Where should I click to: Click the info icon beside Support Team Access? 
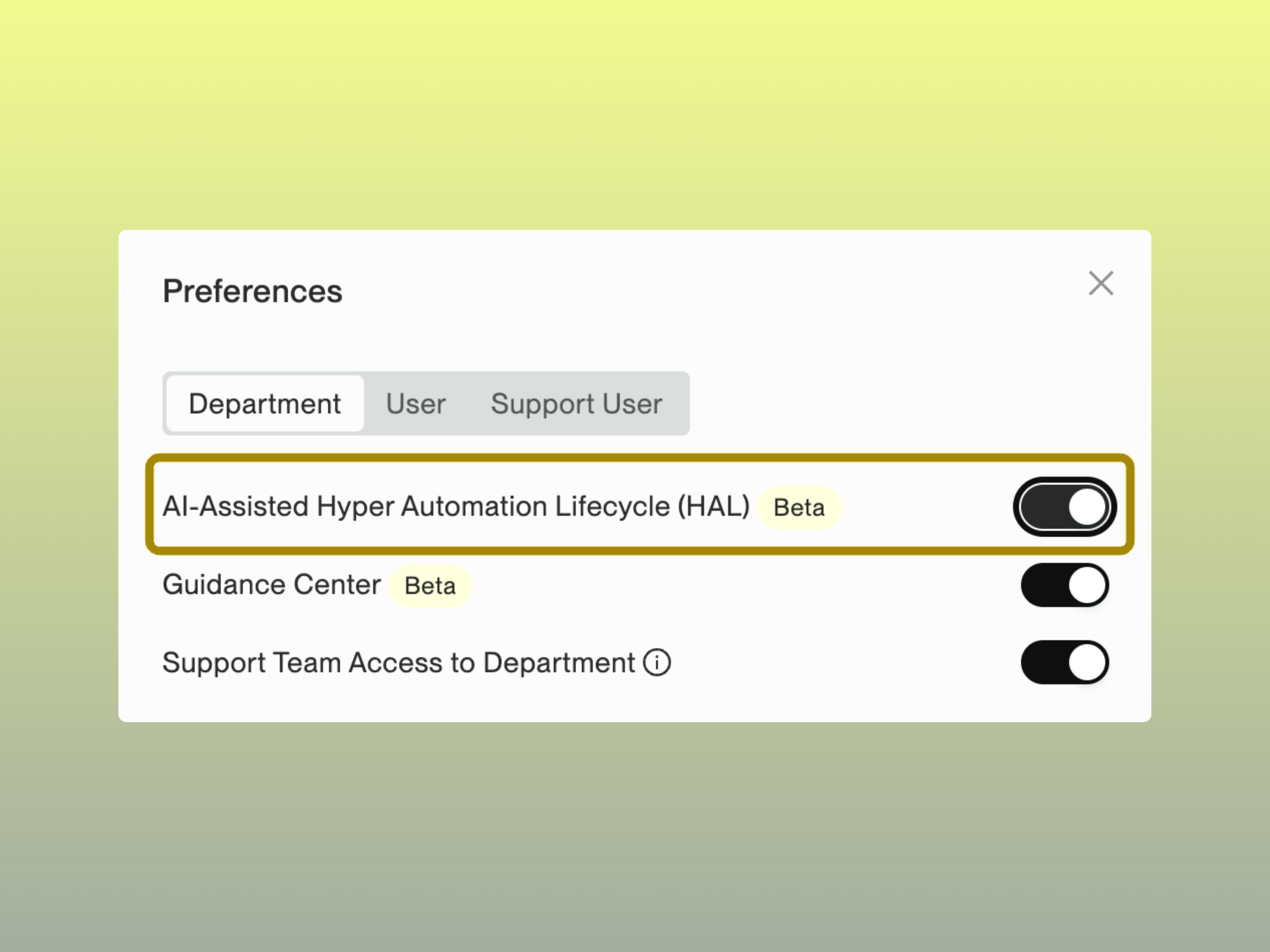657,663
